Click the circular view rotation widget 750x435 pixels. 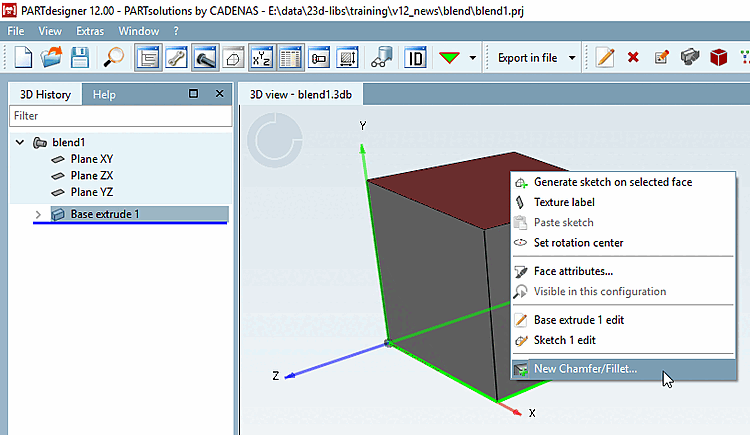click(x=275, y=140)
